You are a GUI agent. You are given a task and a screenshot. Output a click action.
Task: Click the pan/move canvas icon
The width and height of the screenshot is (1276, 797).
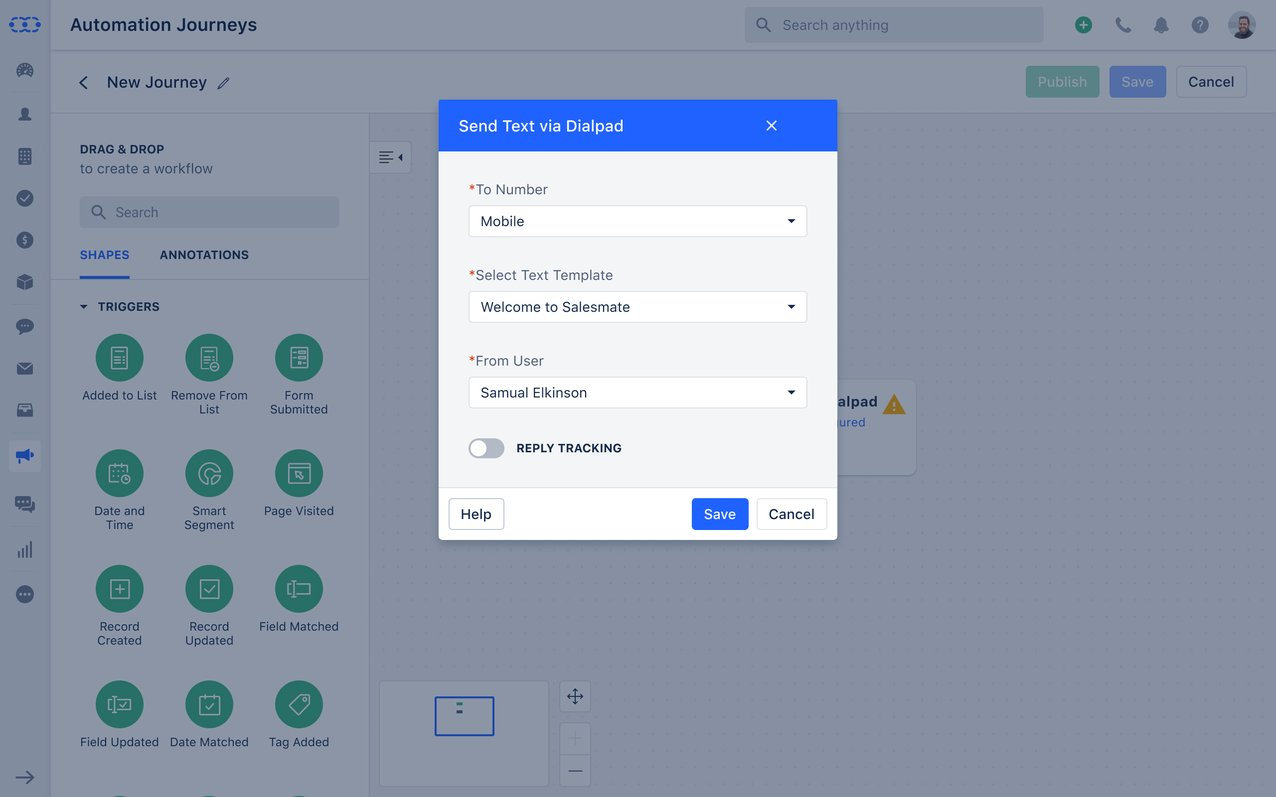click(575, 697)
